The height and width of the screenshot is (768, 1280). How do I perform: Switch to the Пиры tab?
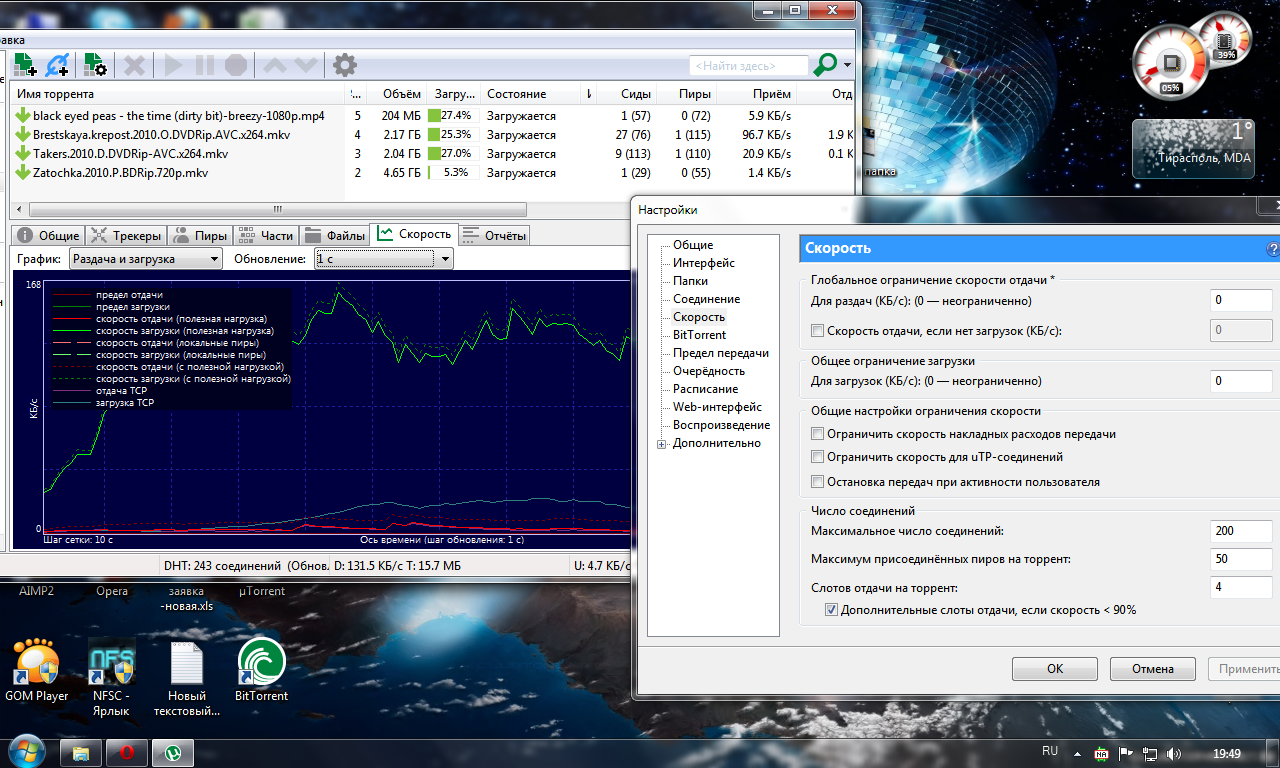point(200,236)
